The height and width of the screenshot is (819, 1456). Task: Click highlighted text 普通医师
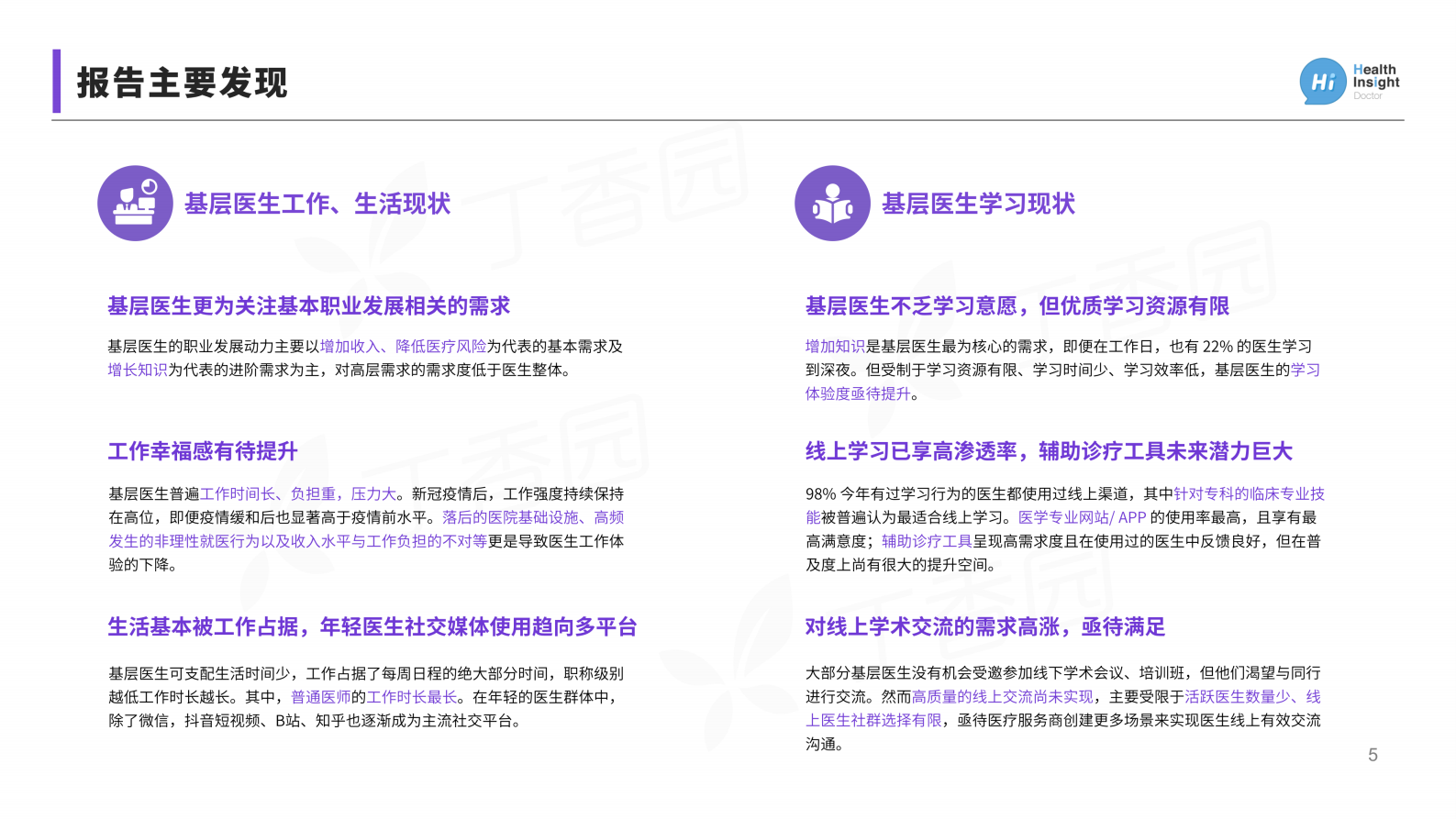point(321,698)
